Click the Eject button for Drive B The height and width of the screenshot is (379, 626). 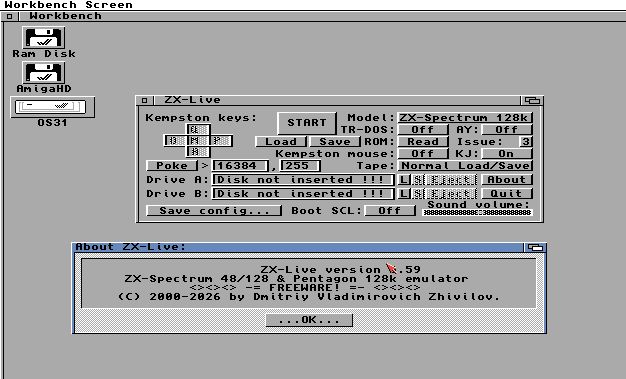click(451, 194)
